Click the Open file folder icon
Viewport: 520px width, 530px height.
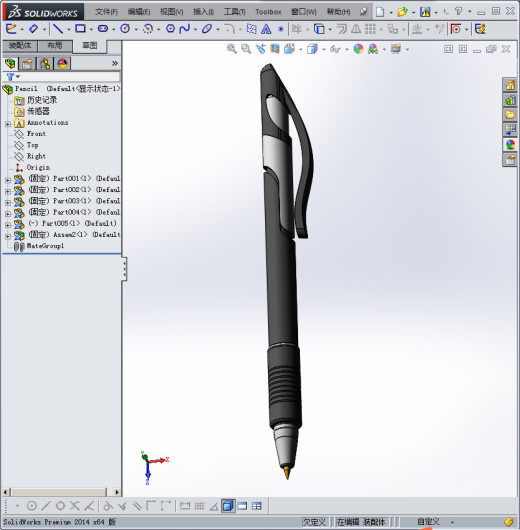tap(402, 12)
